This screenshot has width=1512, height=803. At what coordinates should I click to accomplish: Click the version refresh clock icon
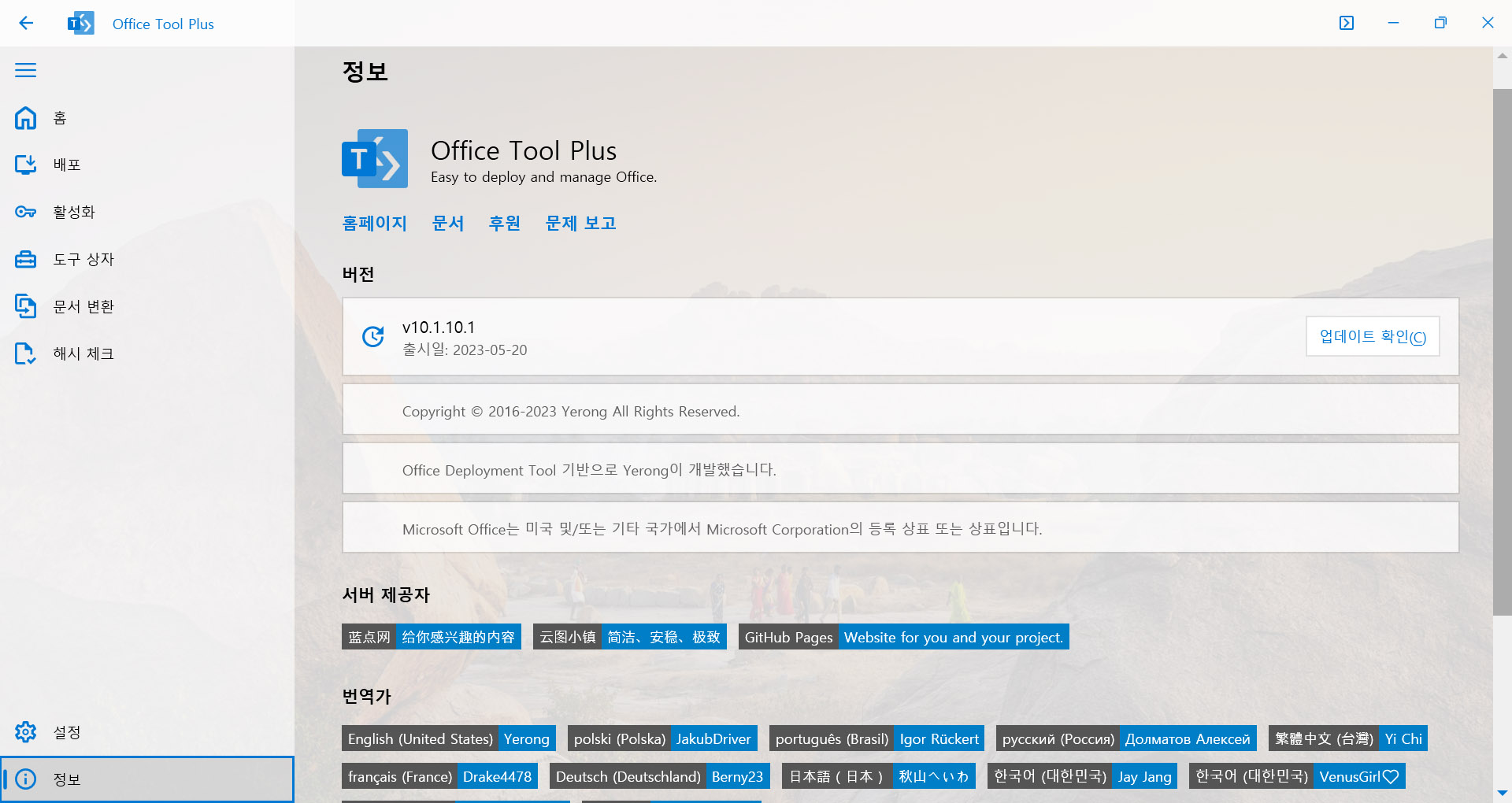coord(373,336)
